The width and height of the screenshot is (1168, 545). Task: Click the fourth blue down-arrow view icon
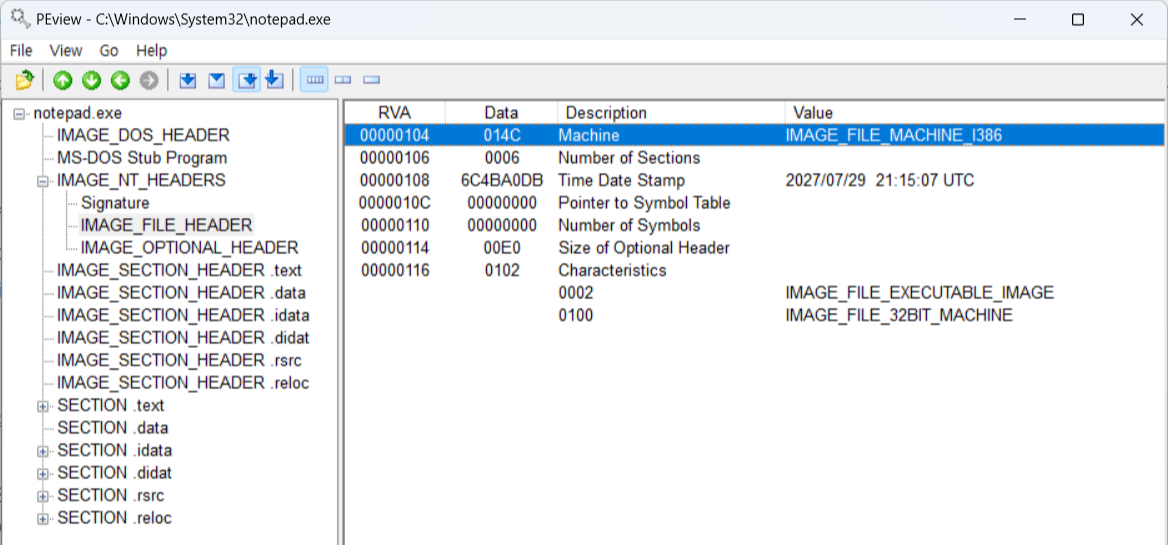274,80
